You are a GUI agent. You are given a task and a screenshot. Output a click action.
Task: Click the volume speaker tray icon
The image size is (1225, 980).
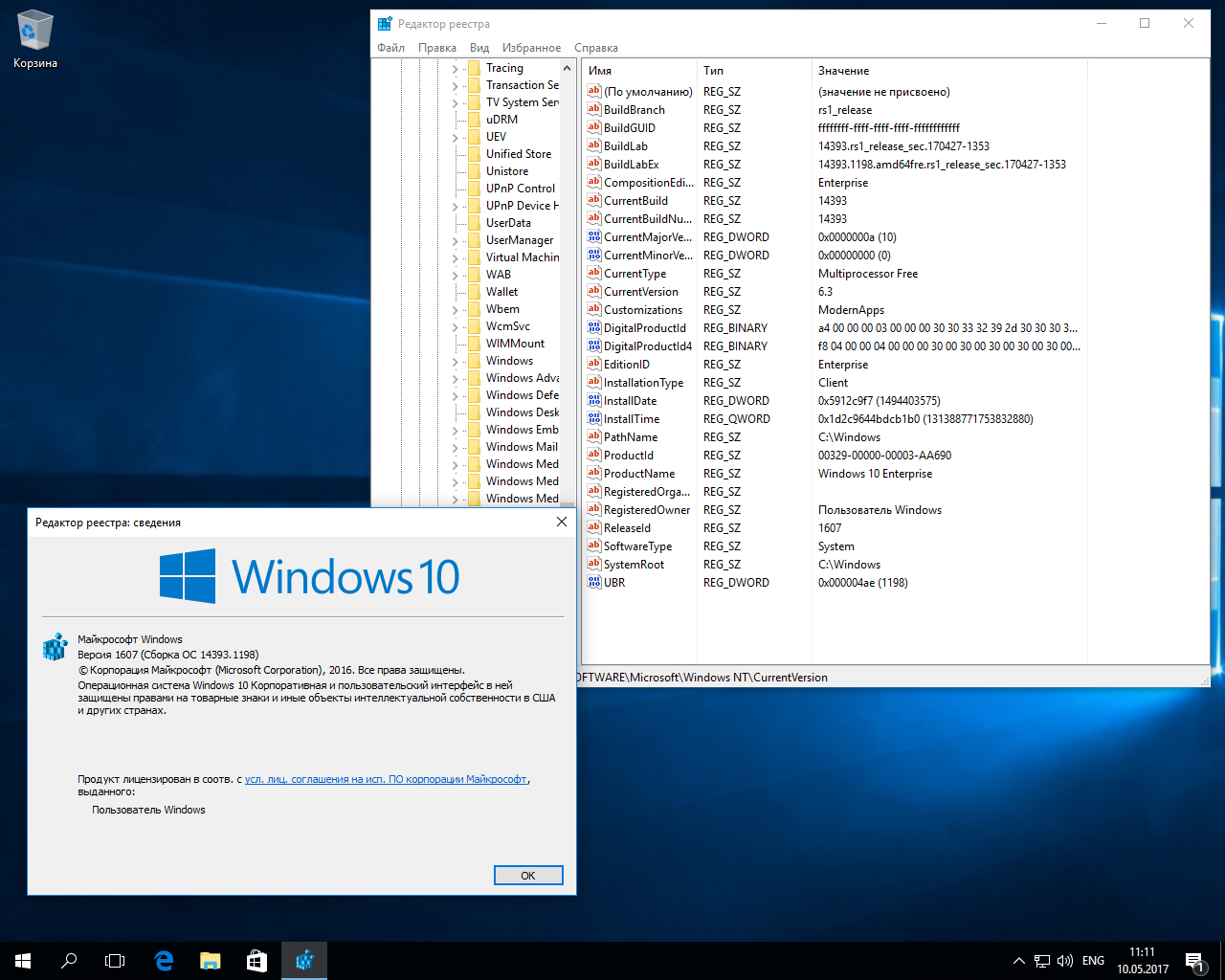[x=1064, y=961]
